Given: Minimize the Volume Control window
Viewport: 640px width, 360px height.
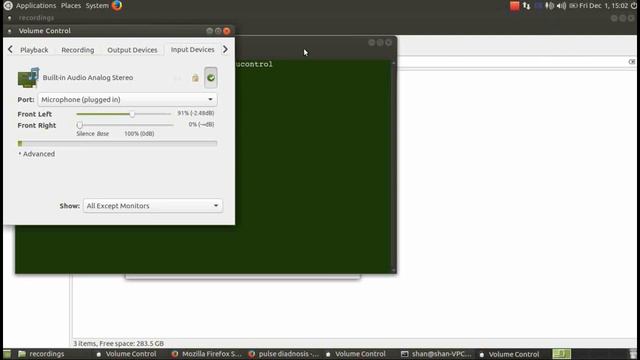Looking at the screenshot, I should click(x=209, y=31).
